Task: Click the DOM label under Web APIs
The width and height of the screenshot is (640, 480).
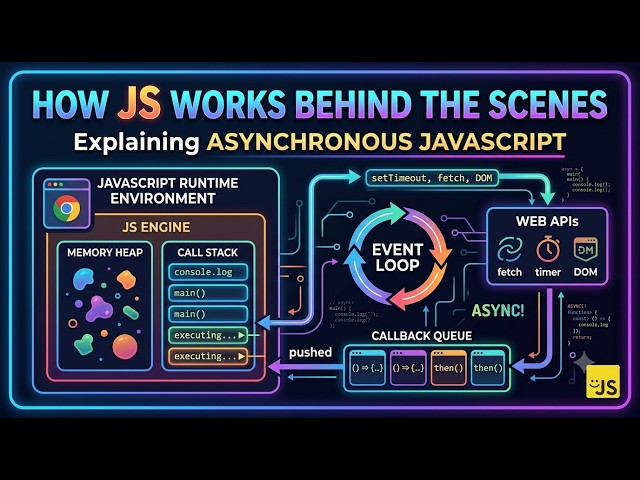Action: (x=585, y=272)
